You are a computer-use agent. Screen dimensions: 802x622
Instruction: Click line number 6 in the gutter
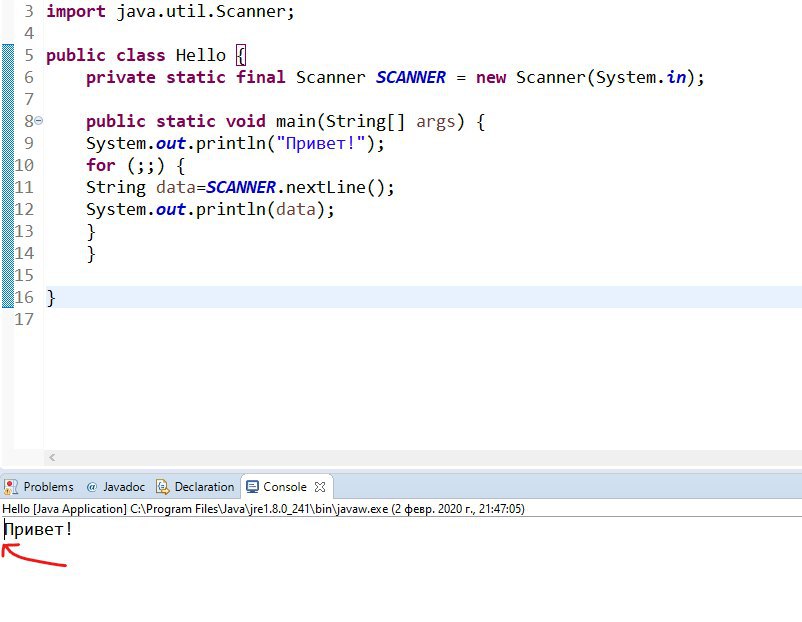(29, 77)
